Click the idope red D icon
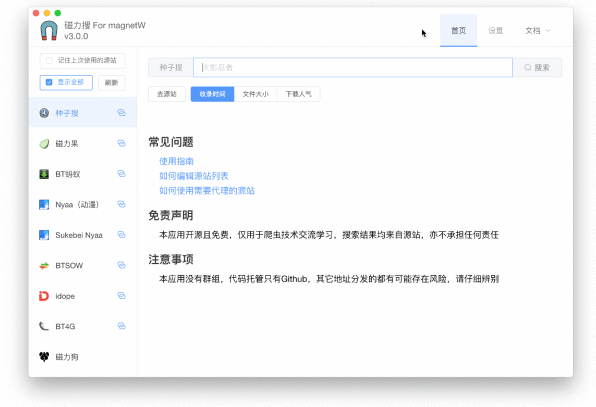The width and height of the screenshot is (596, 407). (44, 296)
